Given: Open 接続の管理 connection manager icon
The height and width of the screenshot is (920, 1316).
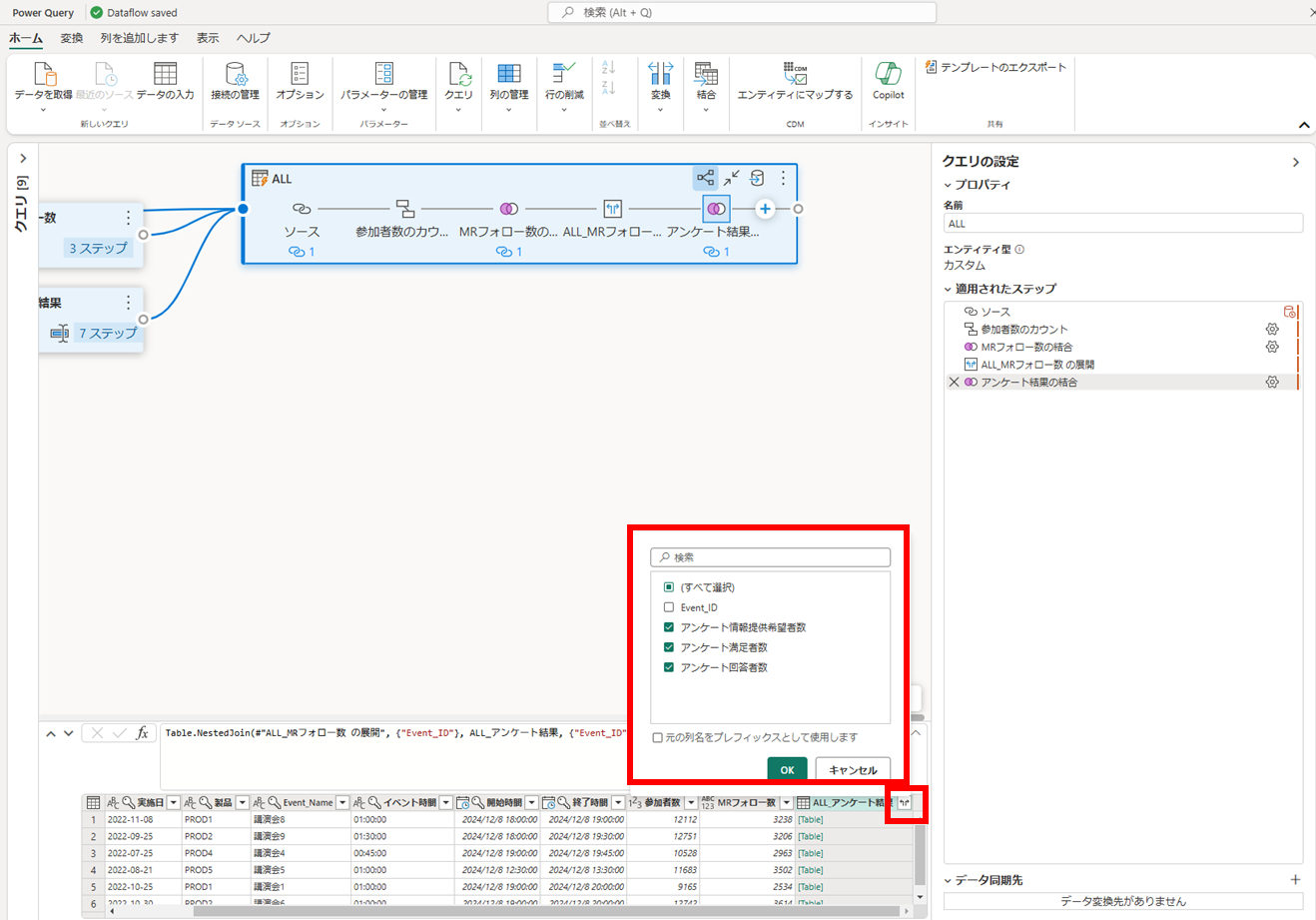Looking at the screenshot, I should pyautogui.click(x=236, y=74).
